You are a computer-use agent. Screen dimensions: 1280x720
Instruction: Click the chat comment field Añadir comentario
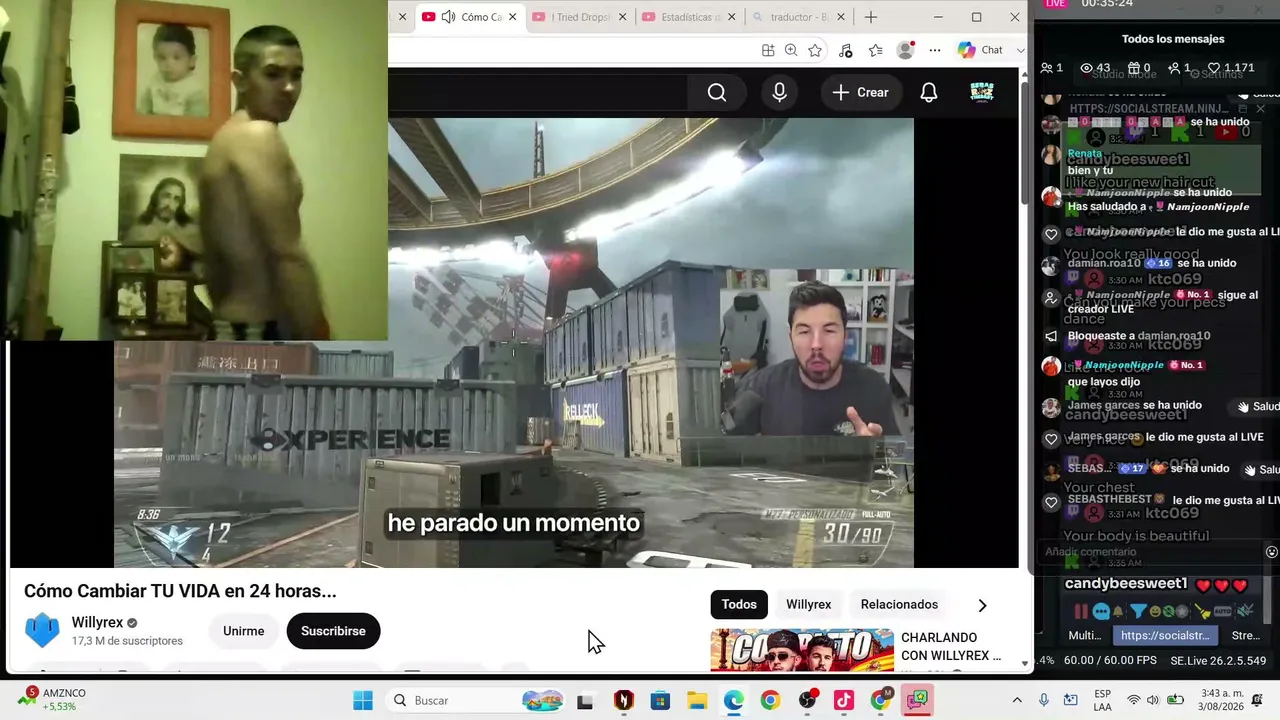click(1150, 552)
